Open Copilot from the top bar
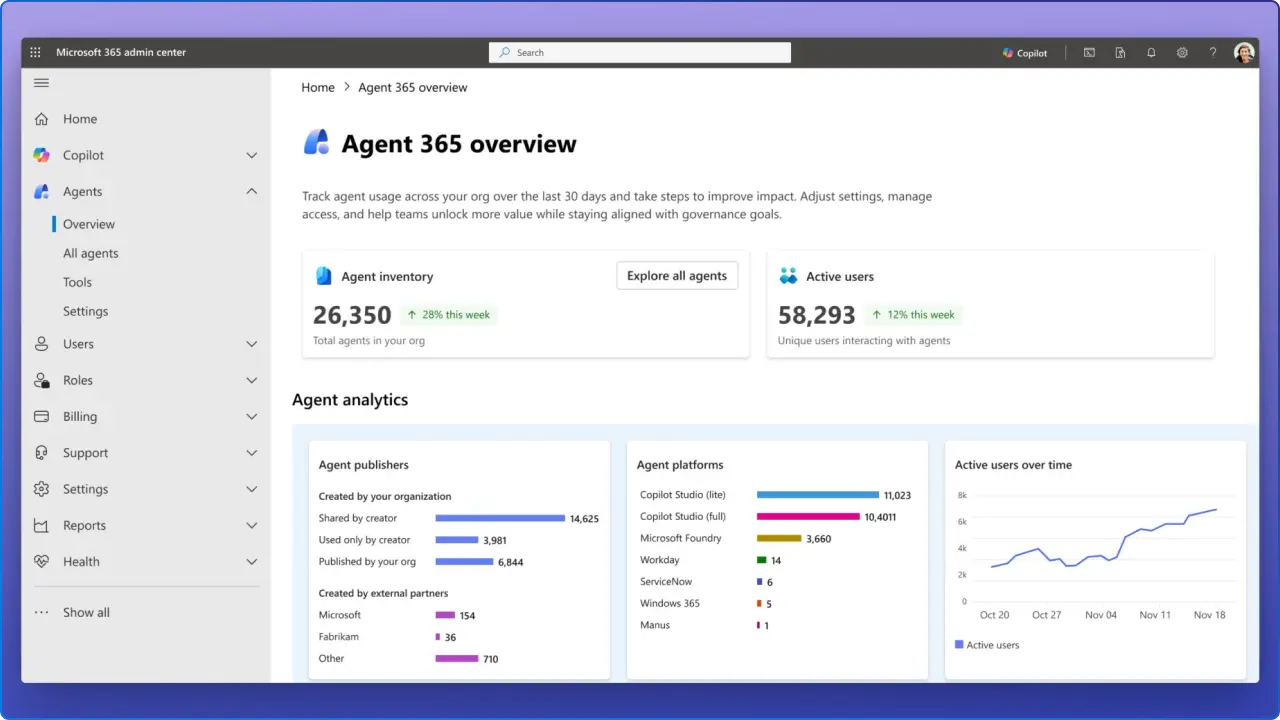This screenshot has height=720, width=1280. 1023,53
